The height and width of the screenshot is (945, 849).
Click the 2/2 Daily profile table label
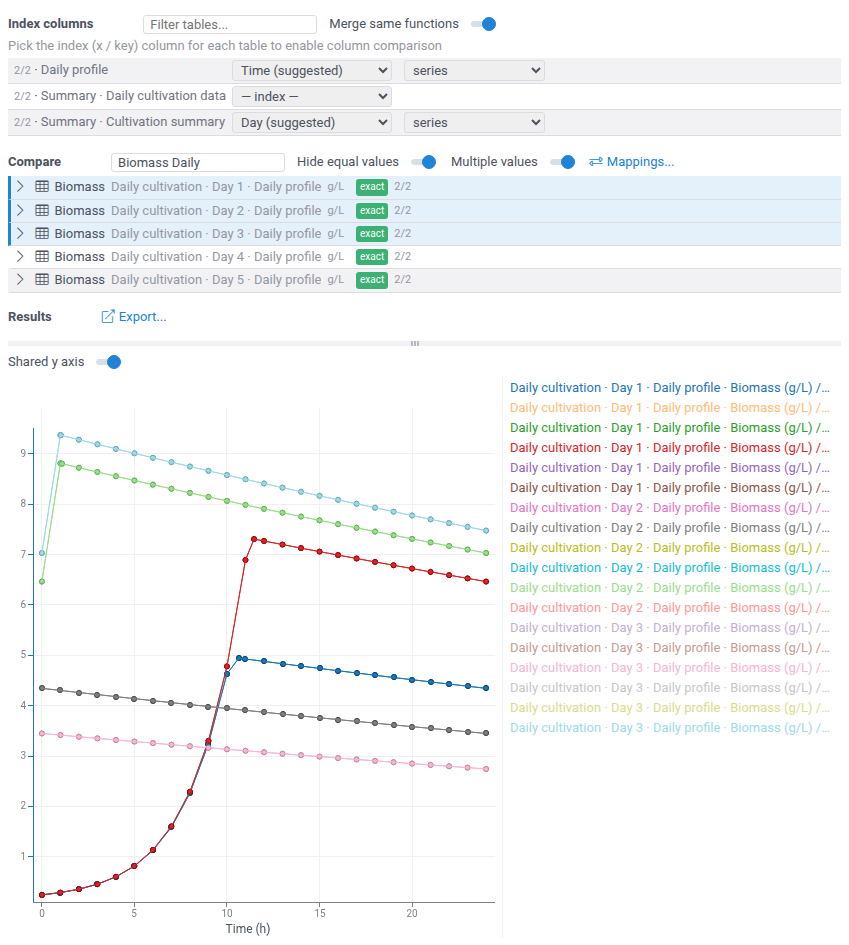tap(61, 70)
